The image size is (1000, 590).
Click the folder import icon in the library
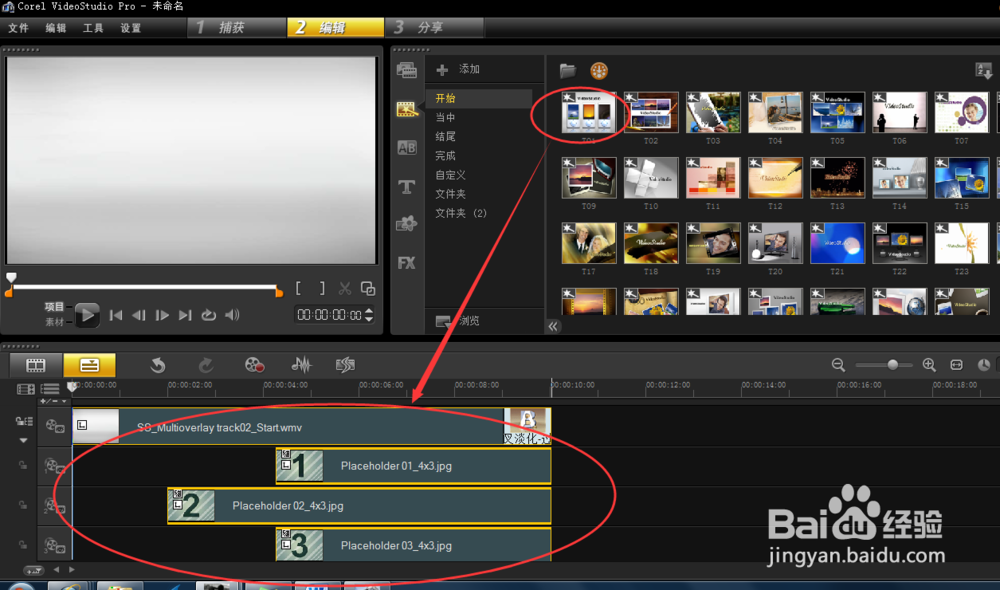click(x=568, y=71)
